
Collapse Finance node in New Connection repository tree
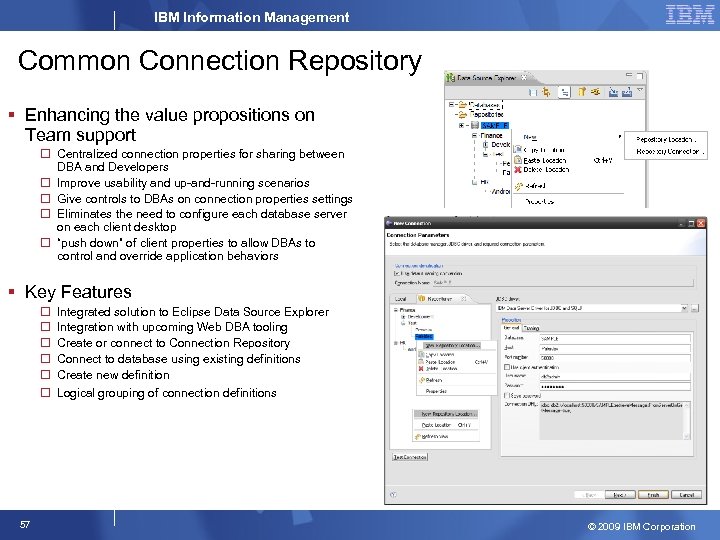(x=395, y=310)
